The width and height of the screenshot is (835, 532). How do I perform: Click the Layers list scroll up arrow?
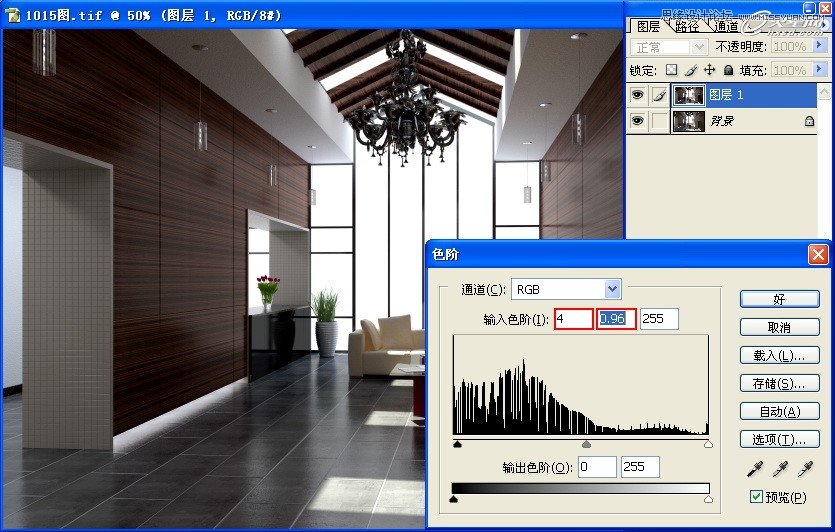pyautogui.click(x=824, y=92)
